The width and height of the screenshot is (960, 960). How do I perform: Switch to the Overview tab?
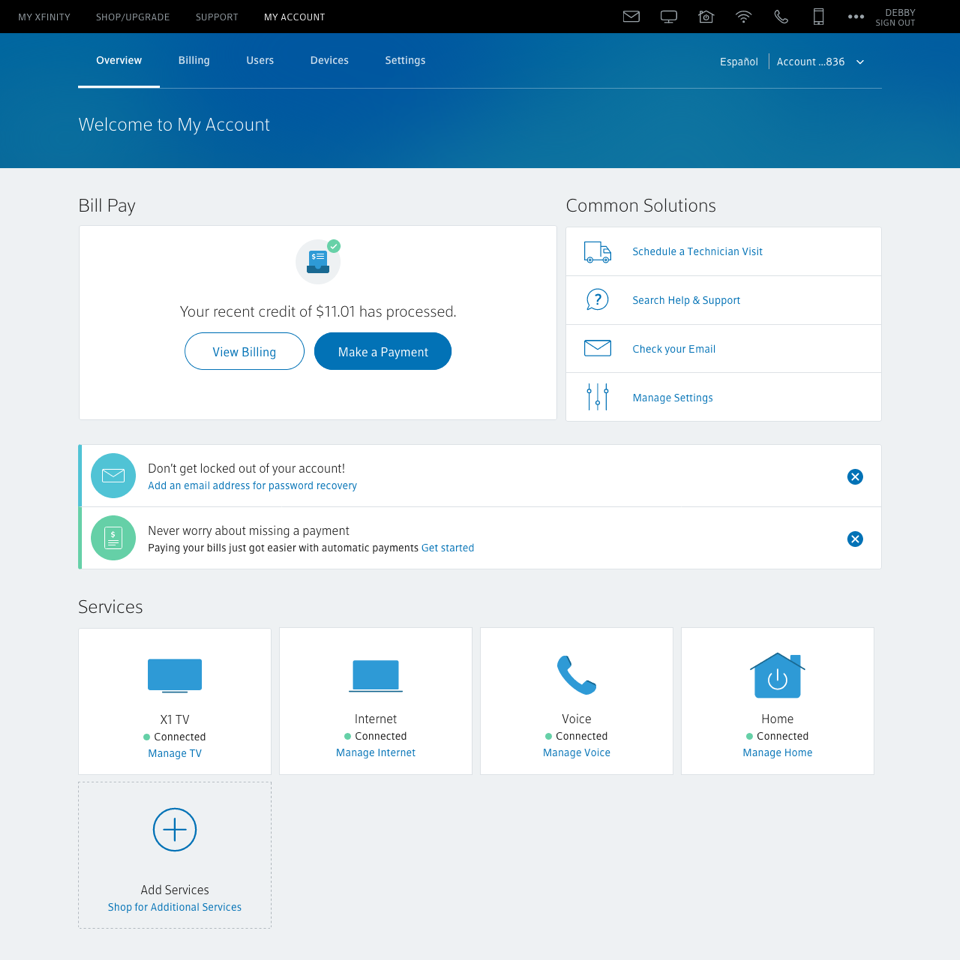coord(119,61)
